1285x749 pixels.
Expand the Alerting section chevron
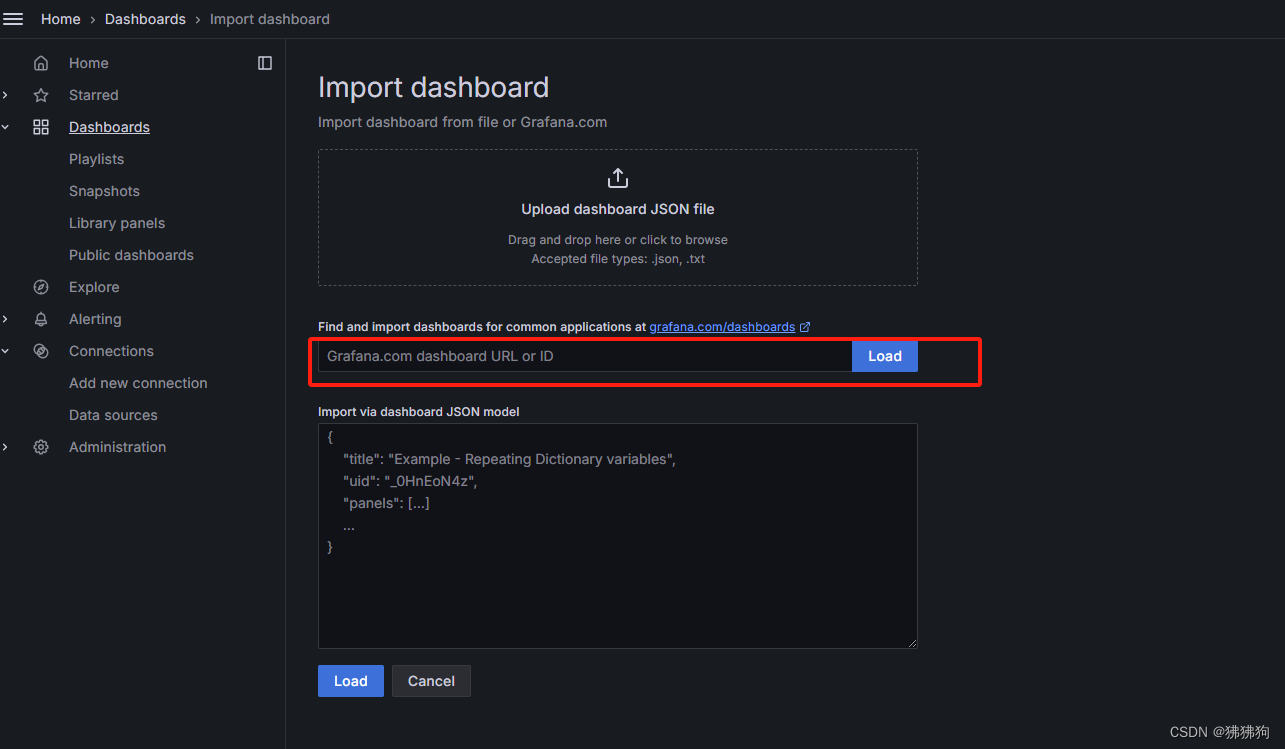[6, 319]
